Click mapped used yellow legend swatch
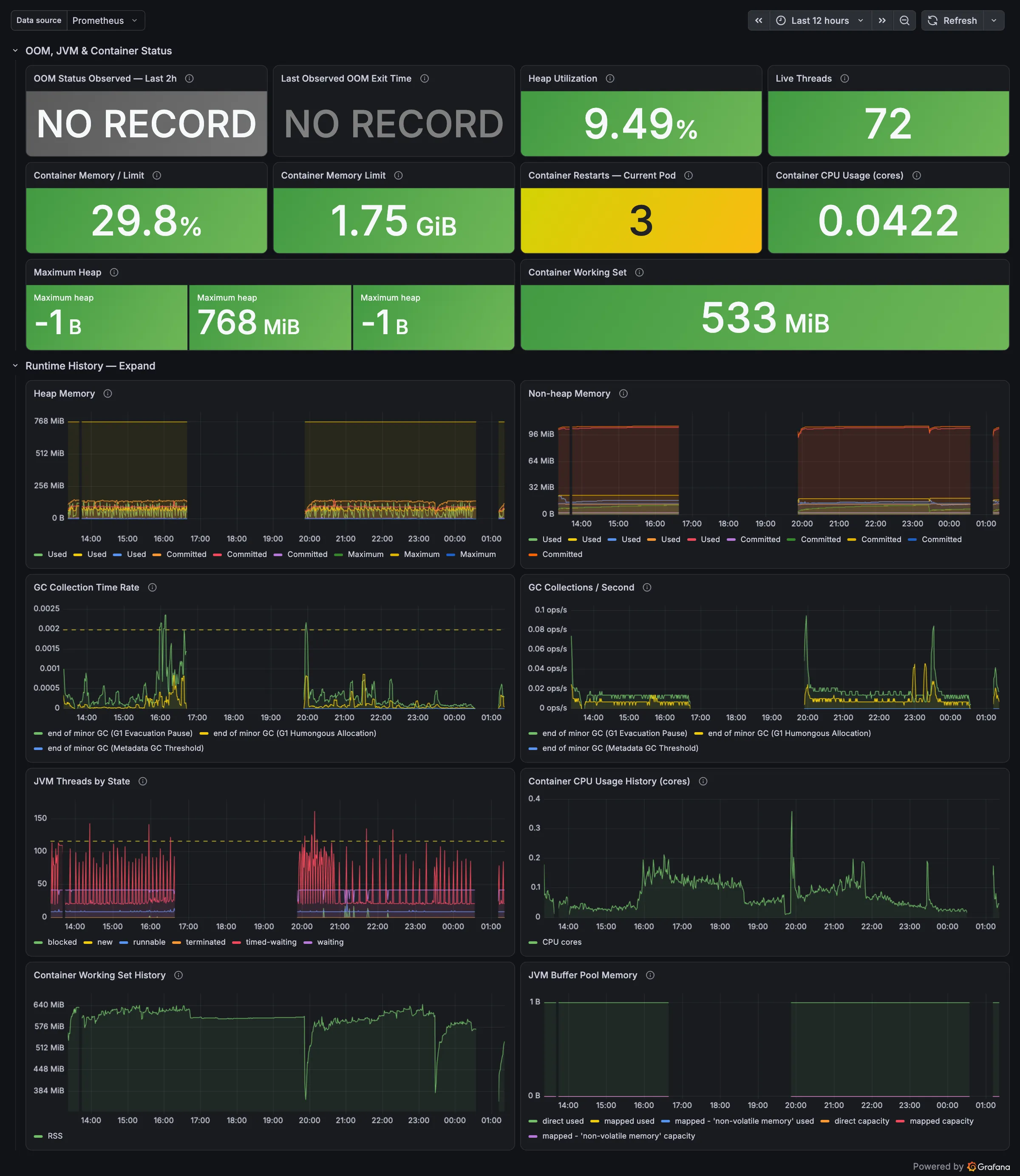Viewport: 1020px width, 1176px height. coord(594,1121)
